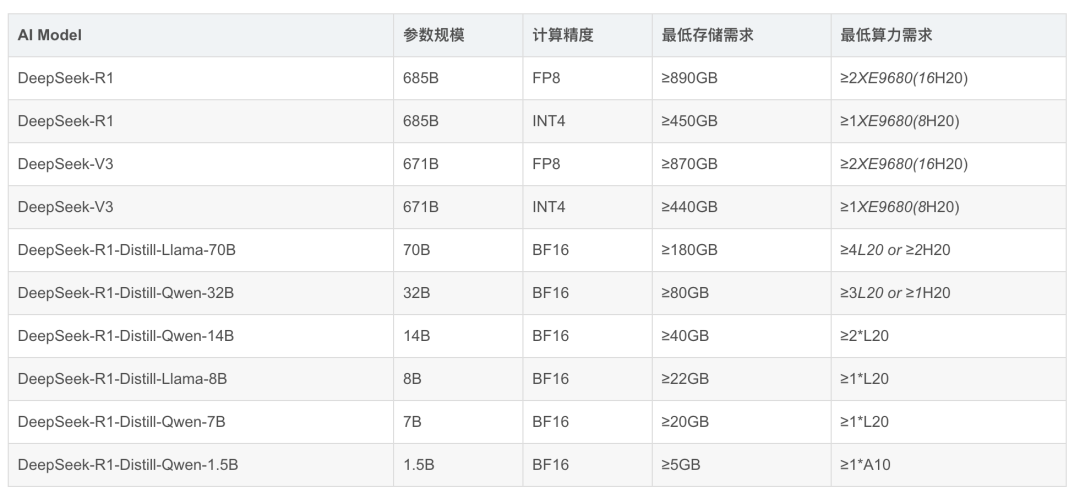This screenshot has height=498, width=1080.
Task: Click the AI Model column header
Action: [x=49, y=35]
